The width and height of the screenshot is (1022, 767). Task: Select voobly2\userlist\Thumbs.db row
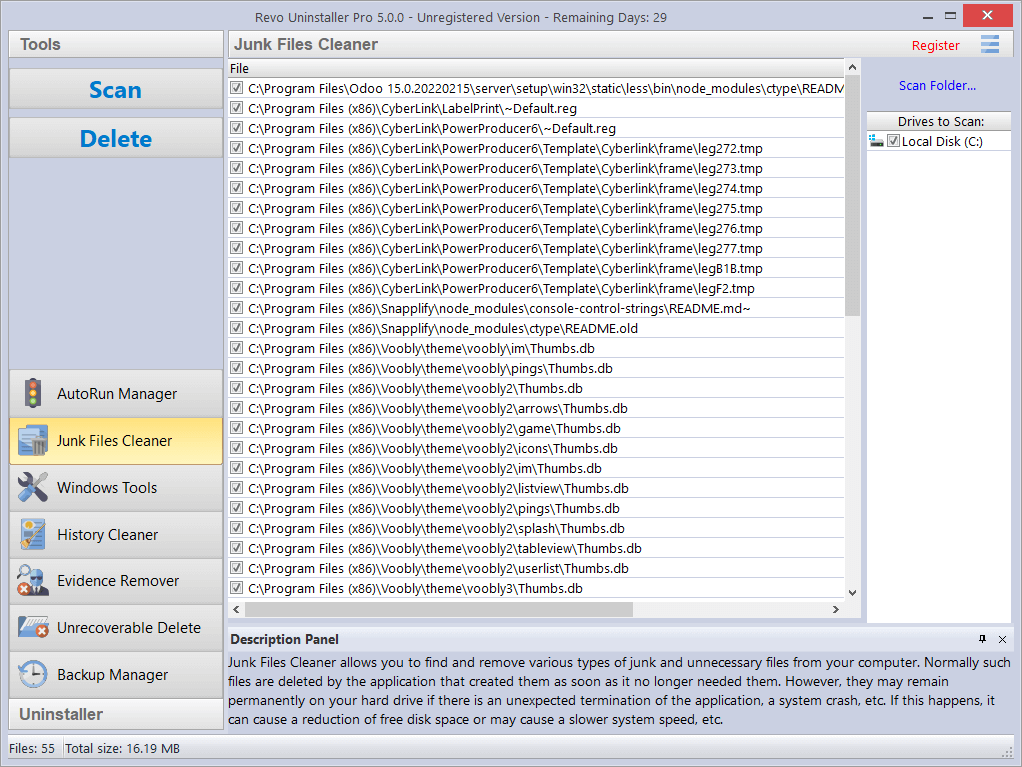pos(536,568)
